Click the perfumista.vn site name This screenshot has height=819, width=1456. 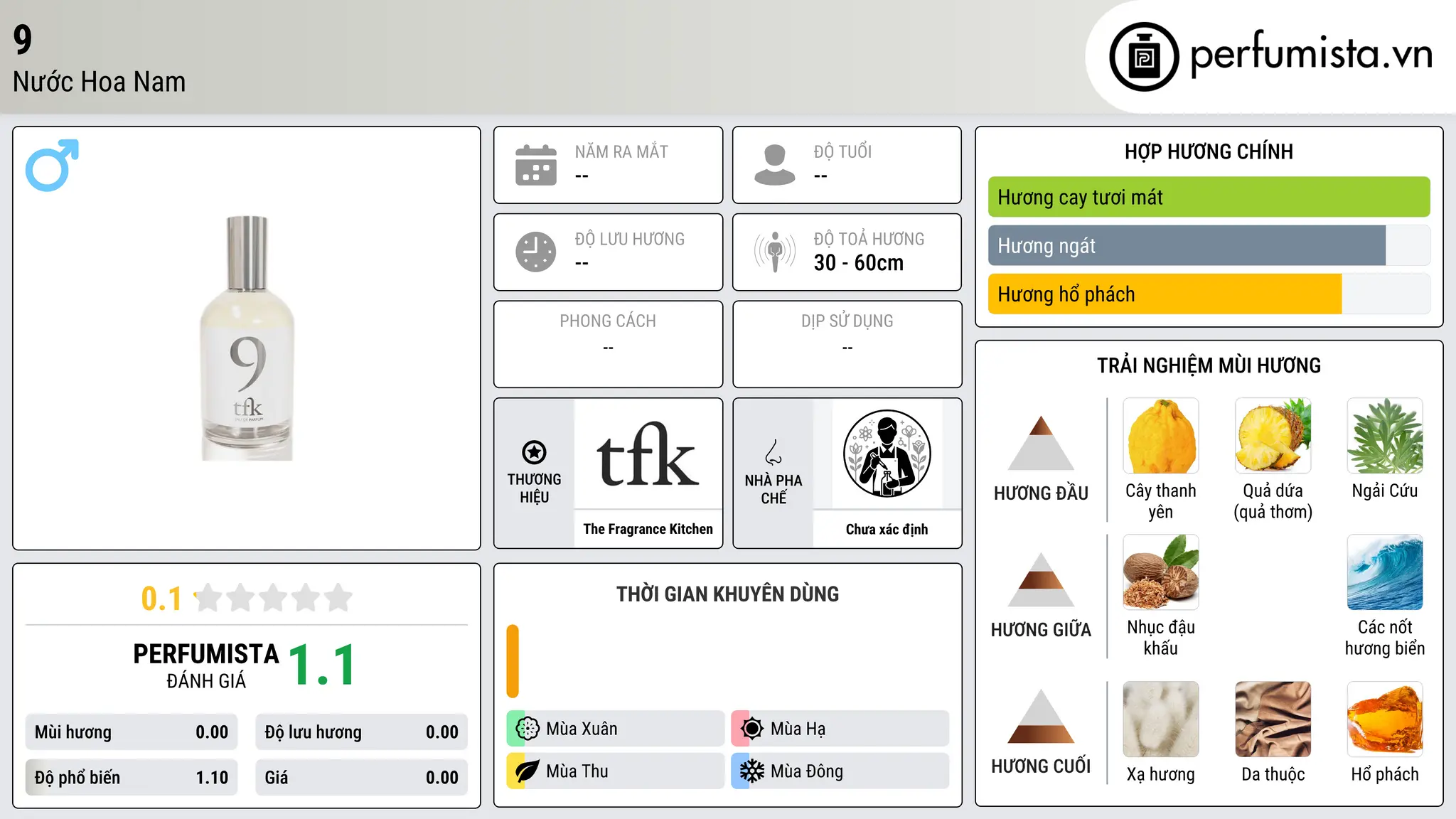pyautogui.click(x=1311, y=54)
